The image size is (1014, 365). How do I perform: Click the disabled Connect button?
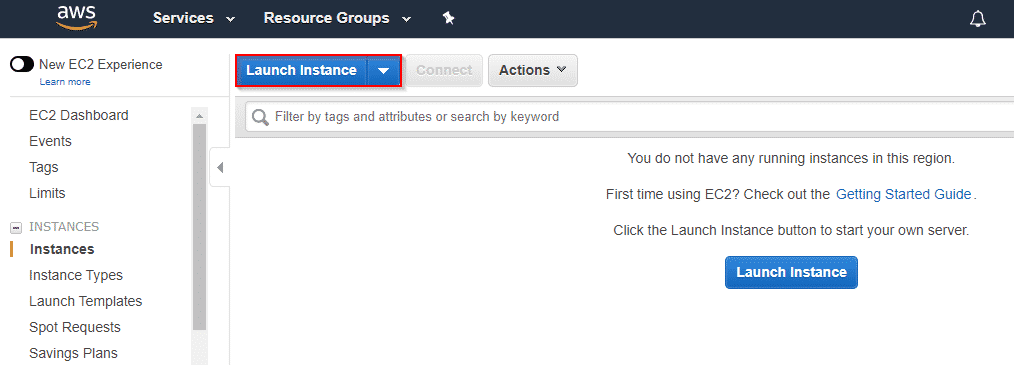click(x=444, y=70)
